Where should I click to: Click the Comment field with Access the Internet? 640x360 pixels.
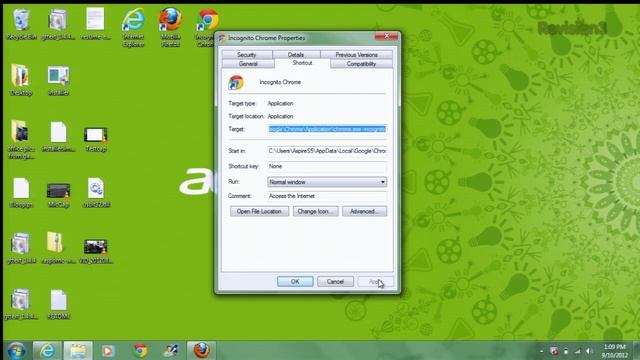(327, 196)
